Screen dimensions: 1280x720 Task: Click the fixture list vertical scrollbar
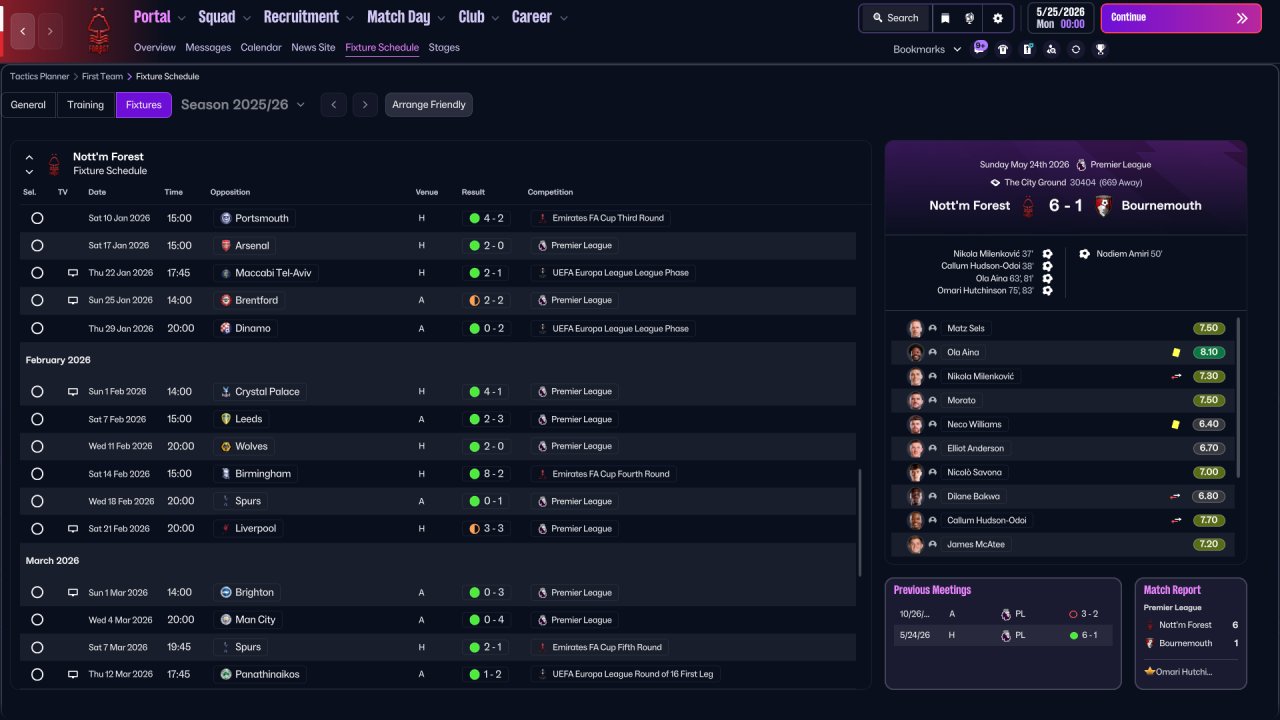860,522
